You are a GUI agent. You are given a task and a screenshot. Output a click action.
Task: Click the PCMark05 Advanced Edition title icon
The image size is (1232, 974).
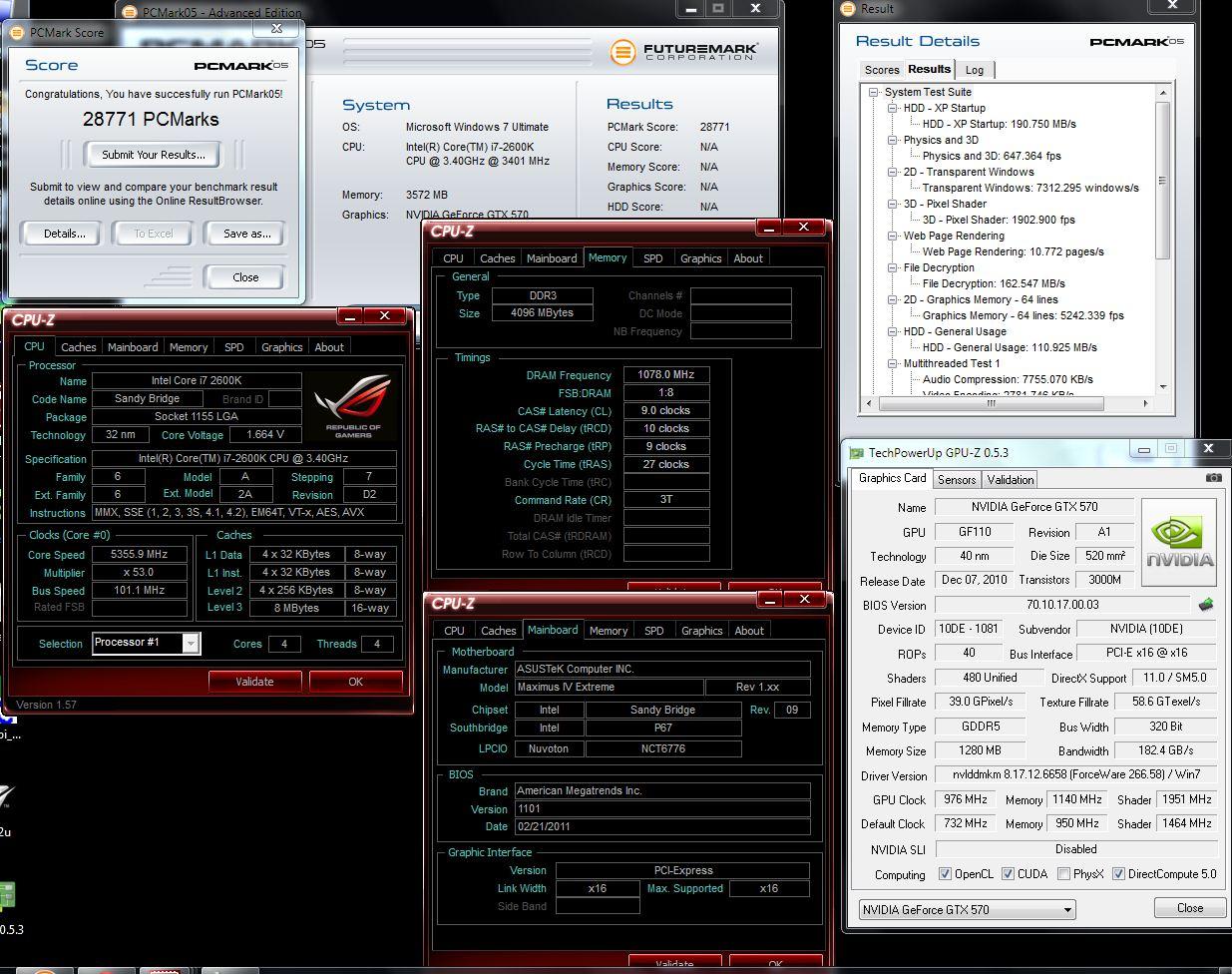click(x=130, y=12)
